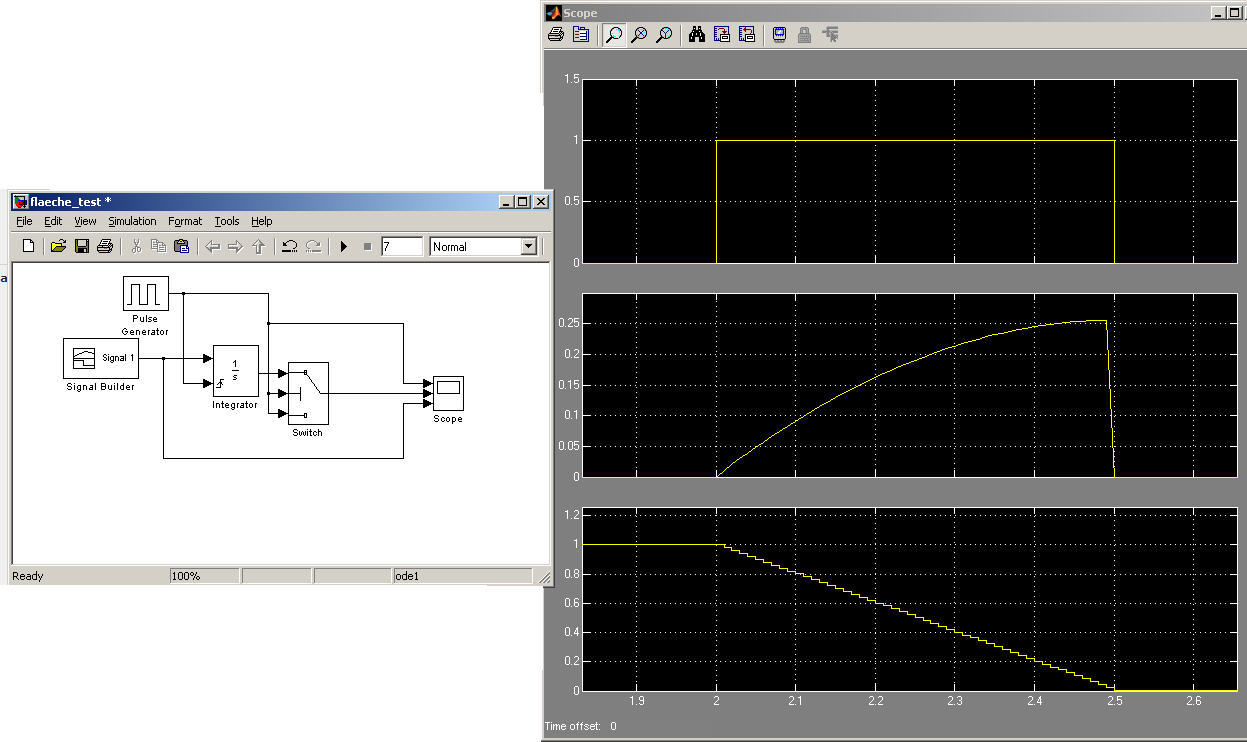Click the Open model folder icon
1247x742 pixels.
click(58, 246)
